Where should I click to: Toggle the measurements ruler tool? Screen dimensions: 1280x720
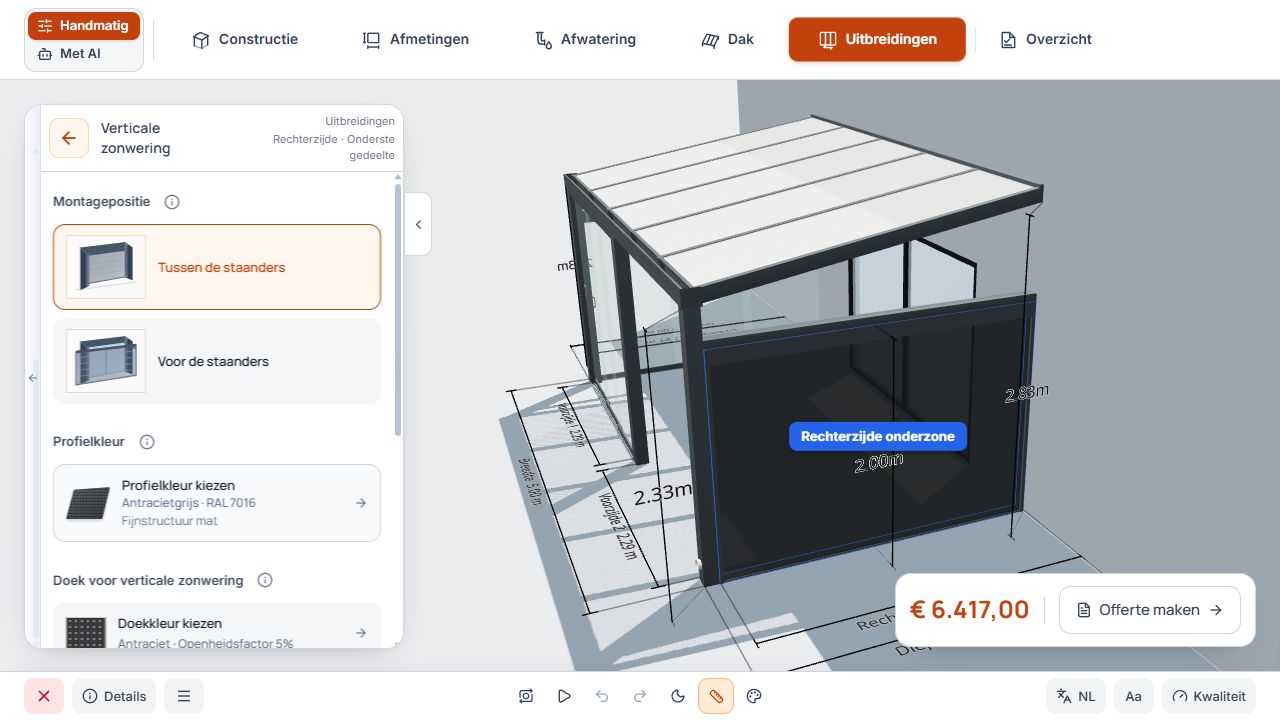[x=716, y=696]
